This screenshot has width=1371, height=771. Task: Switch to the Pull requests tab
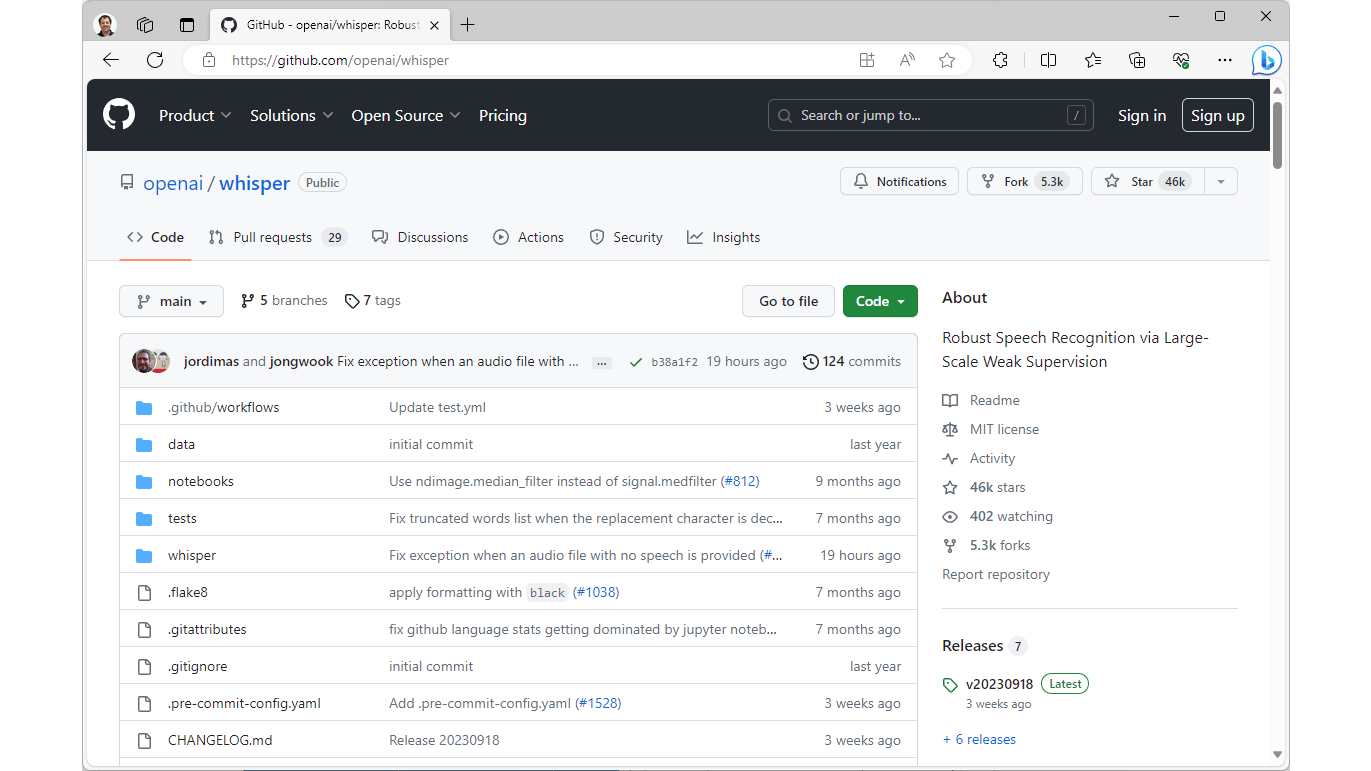click(x=272, y=237)
